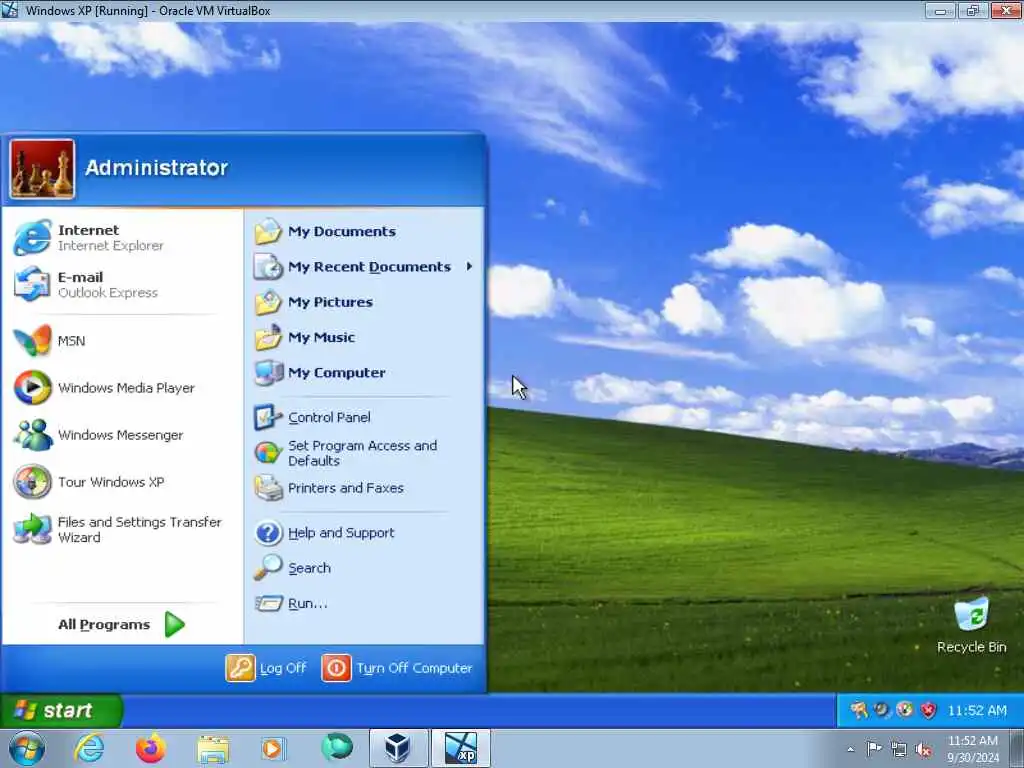Open host taskbar file explorer folder
The height and width of the screenshot is (768, 1024).
(213, 748)
